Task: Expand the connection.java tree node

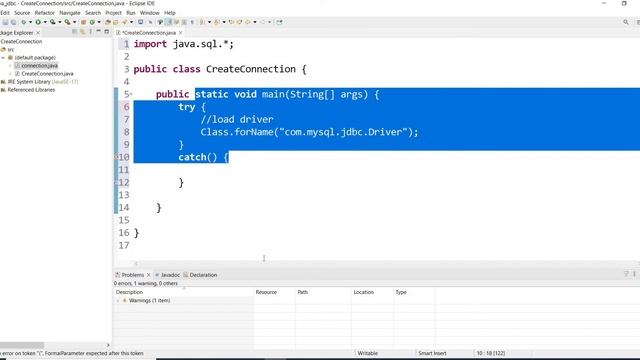Action: click(x=11, y=66)
